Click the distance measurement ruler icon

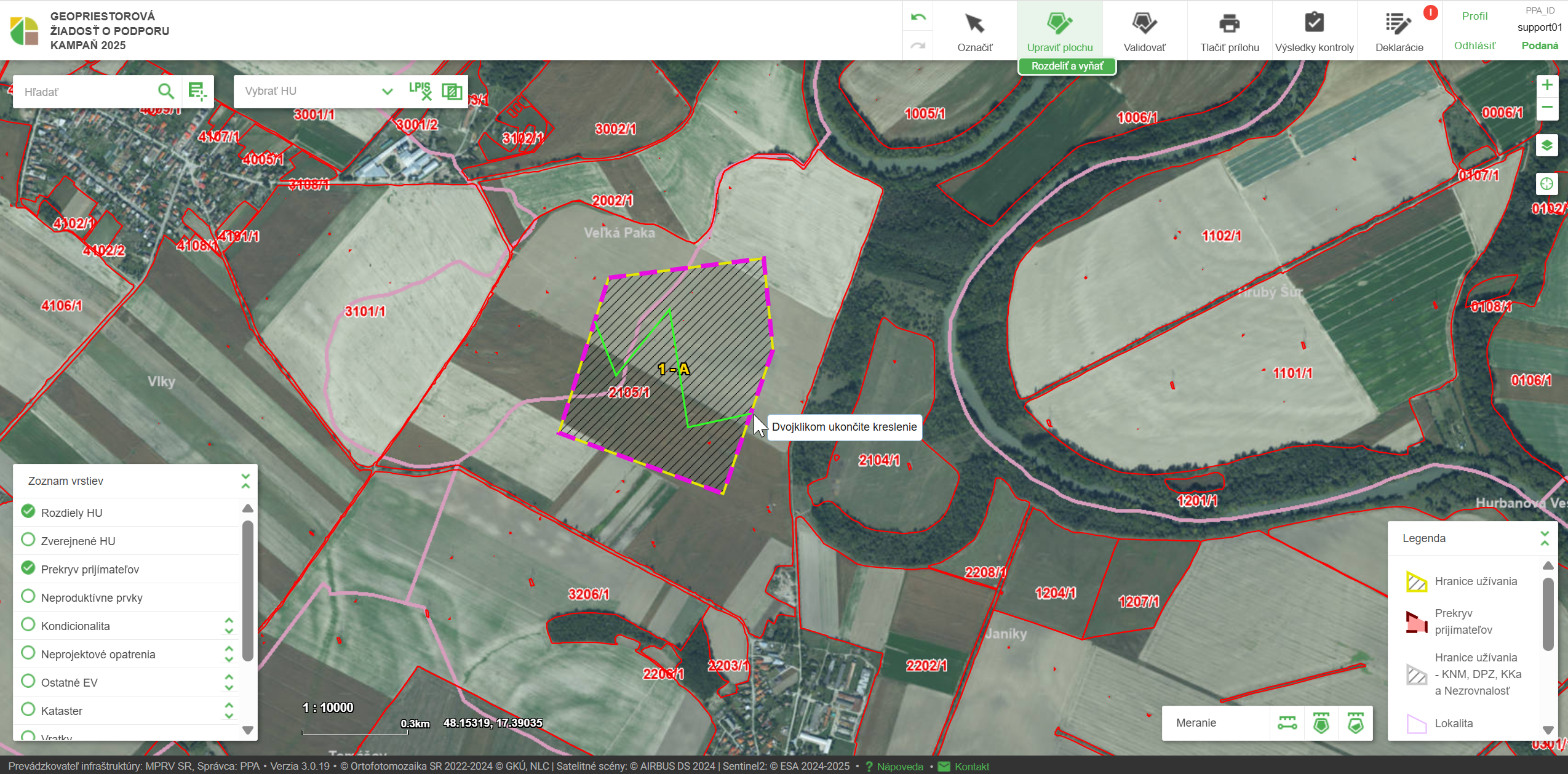1287,723
